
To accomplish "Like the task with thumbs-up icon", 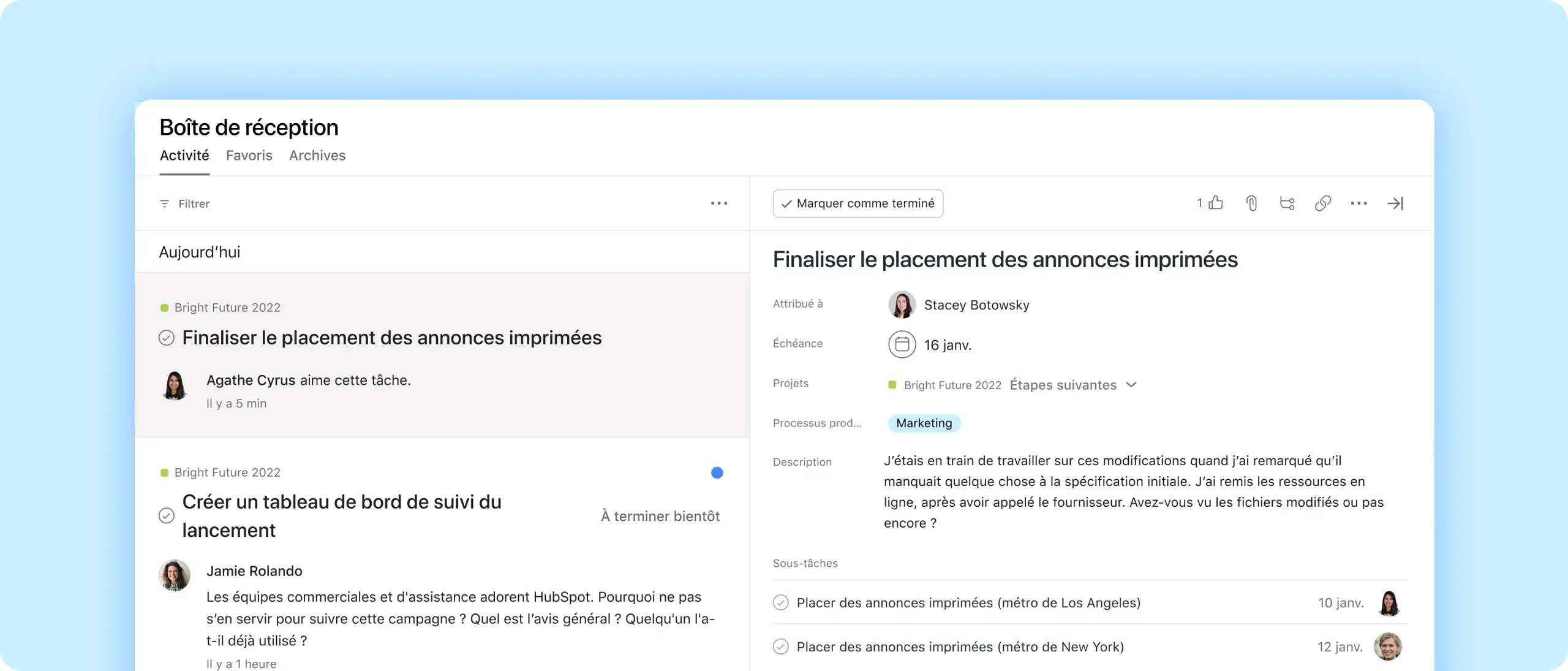I will (x=1216, y=203).
